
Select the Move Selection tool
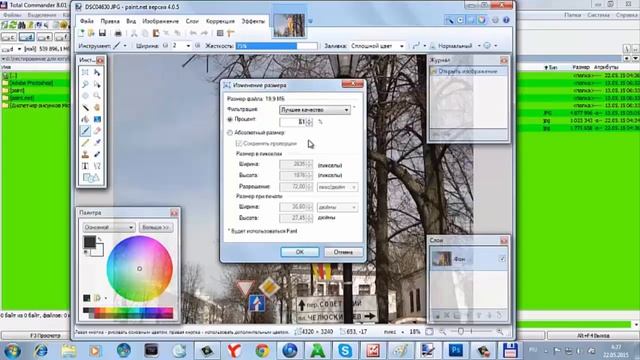pos(97,84)
